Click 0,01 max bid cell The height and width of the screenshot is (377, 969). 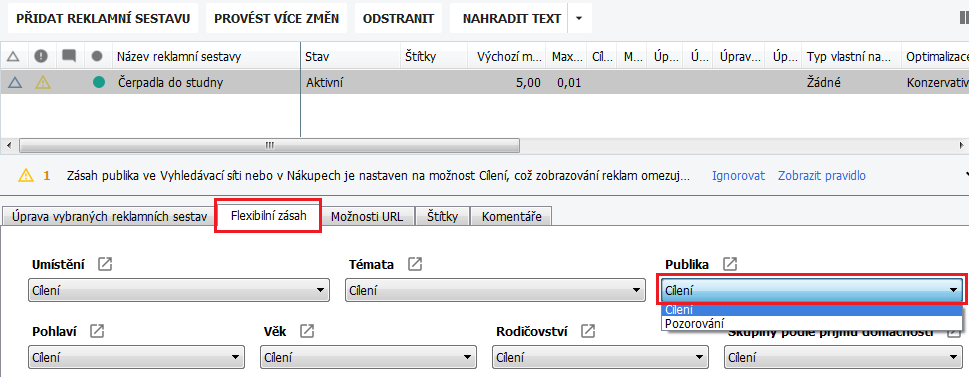click(569, 82)
